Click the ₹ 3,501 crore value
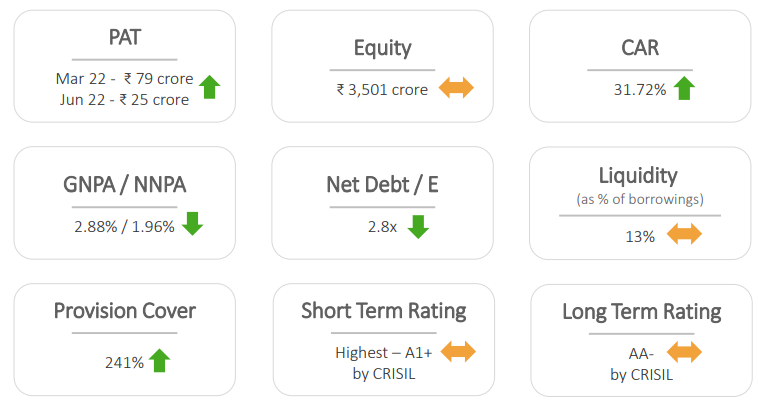The image size is (758, 417). (x=382, y=90)
